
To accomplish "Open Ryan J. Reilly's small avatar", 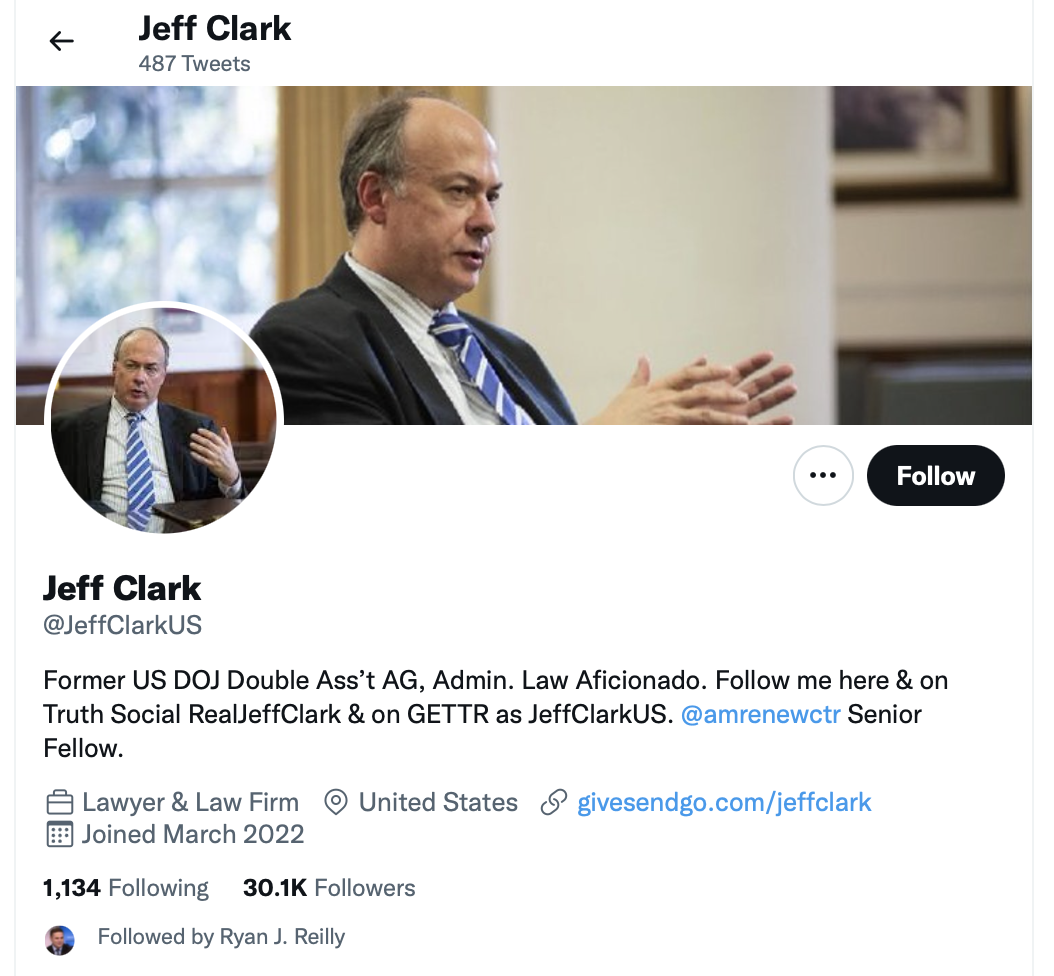I will pyautogui.click(x=60, y=939).
